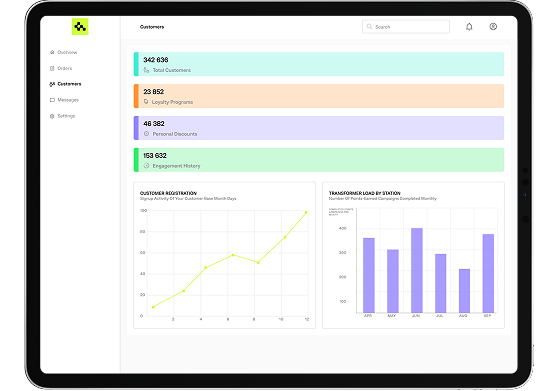Click the AUG bar in the bar chart
560x391 pixels.
(464, 291)
